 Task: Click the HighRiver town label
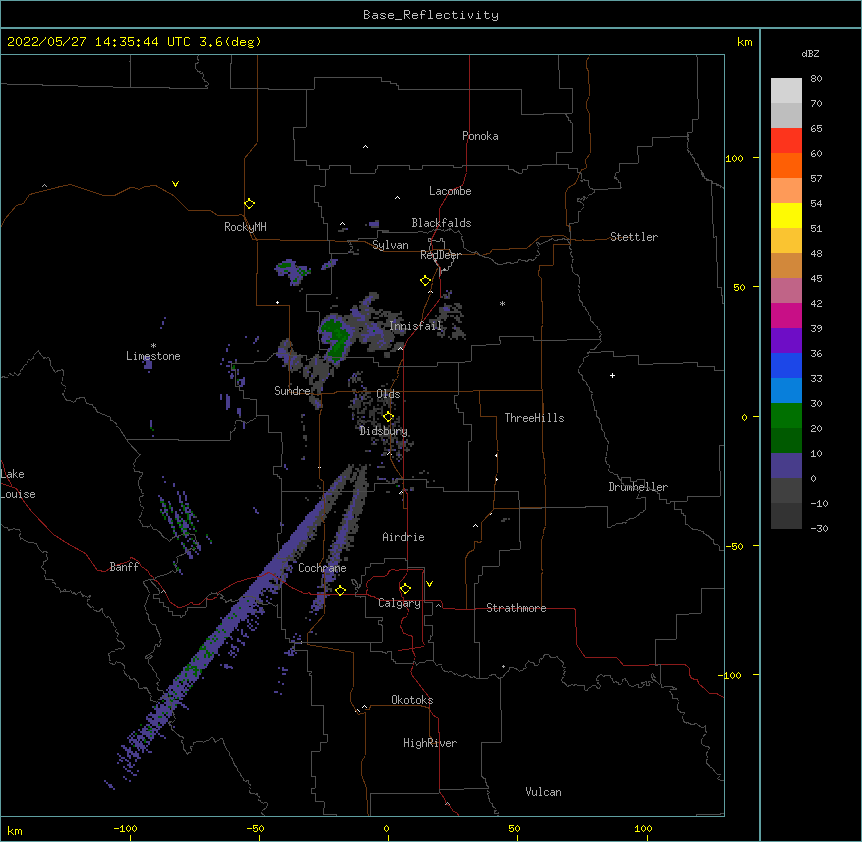430,743
